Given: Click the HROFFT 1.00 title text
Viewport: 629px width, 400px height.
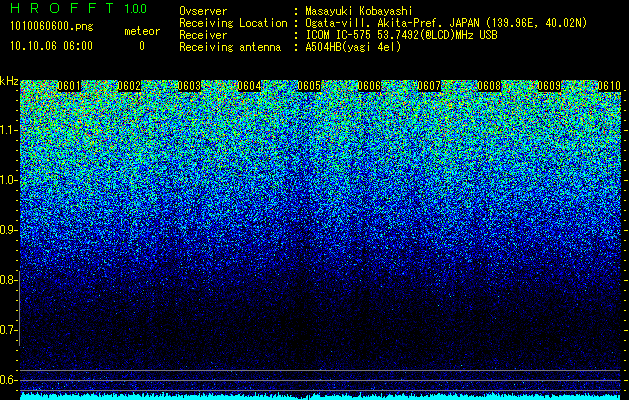Looking at the screenshot, I should coord(79,8).
